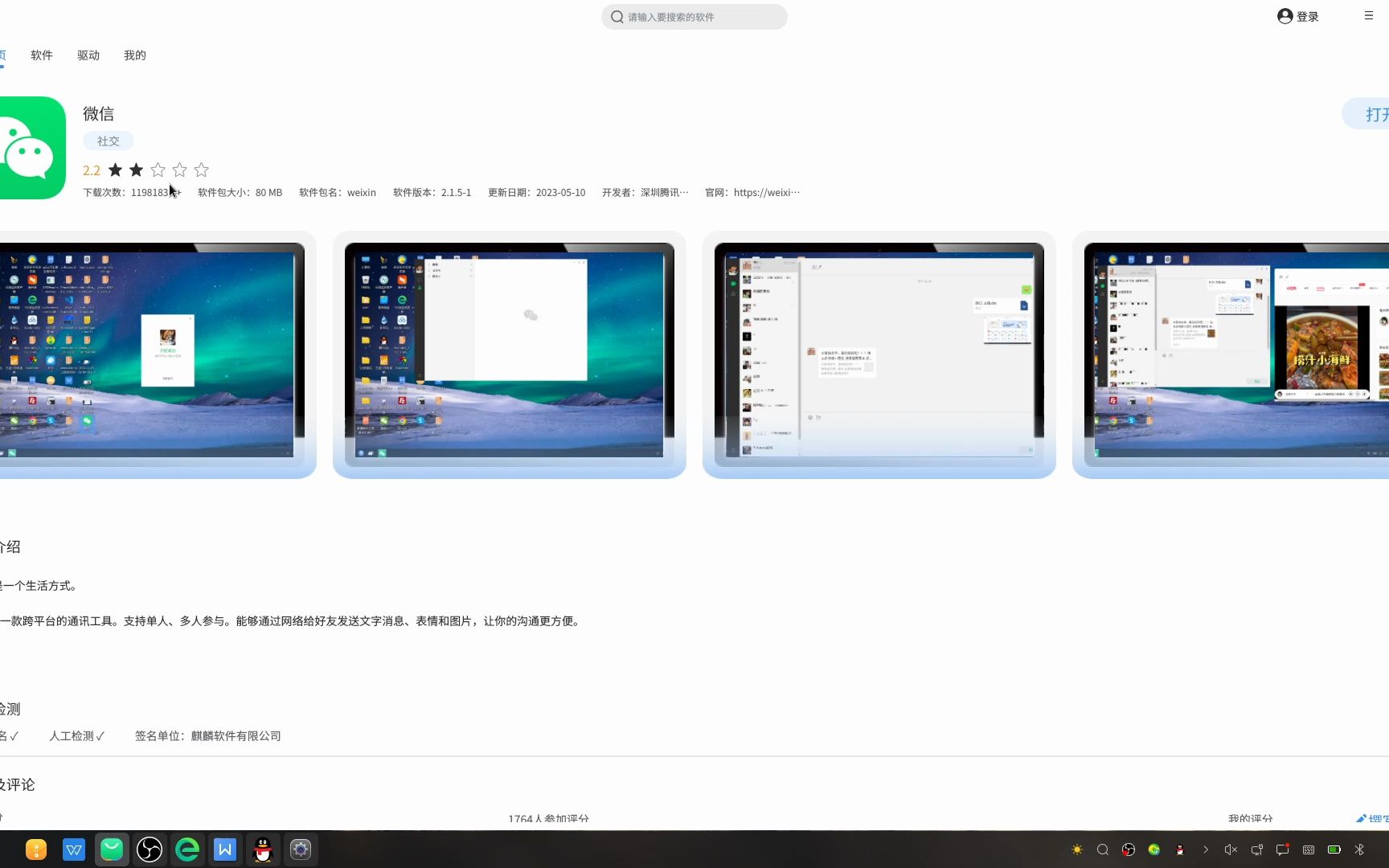Click the 官网 https://weixi… link
Viewport: 1389px width, 868px height.
[752, 193]
